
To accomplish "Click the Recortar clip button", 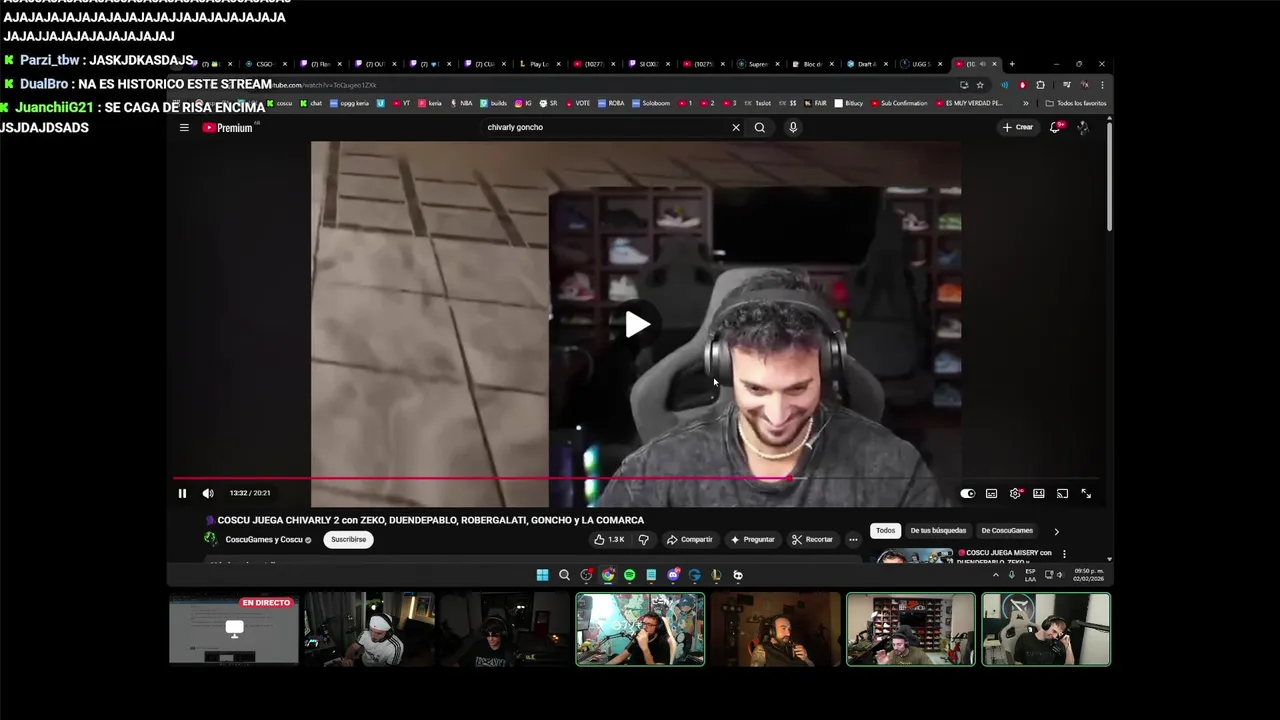I will (x=812, y=539).
